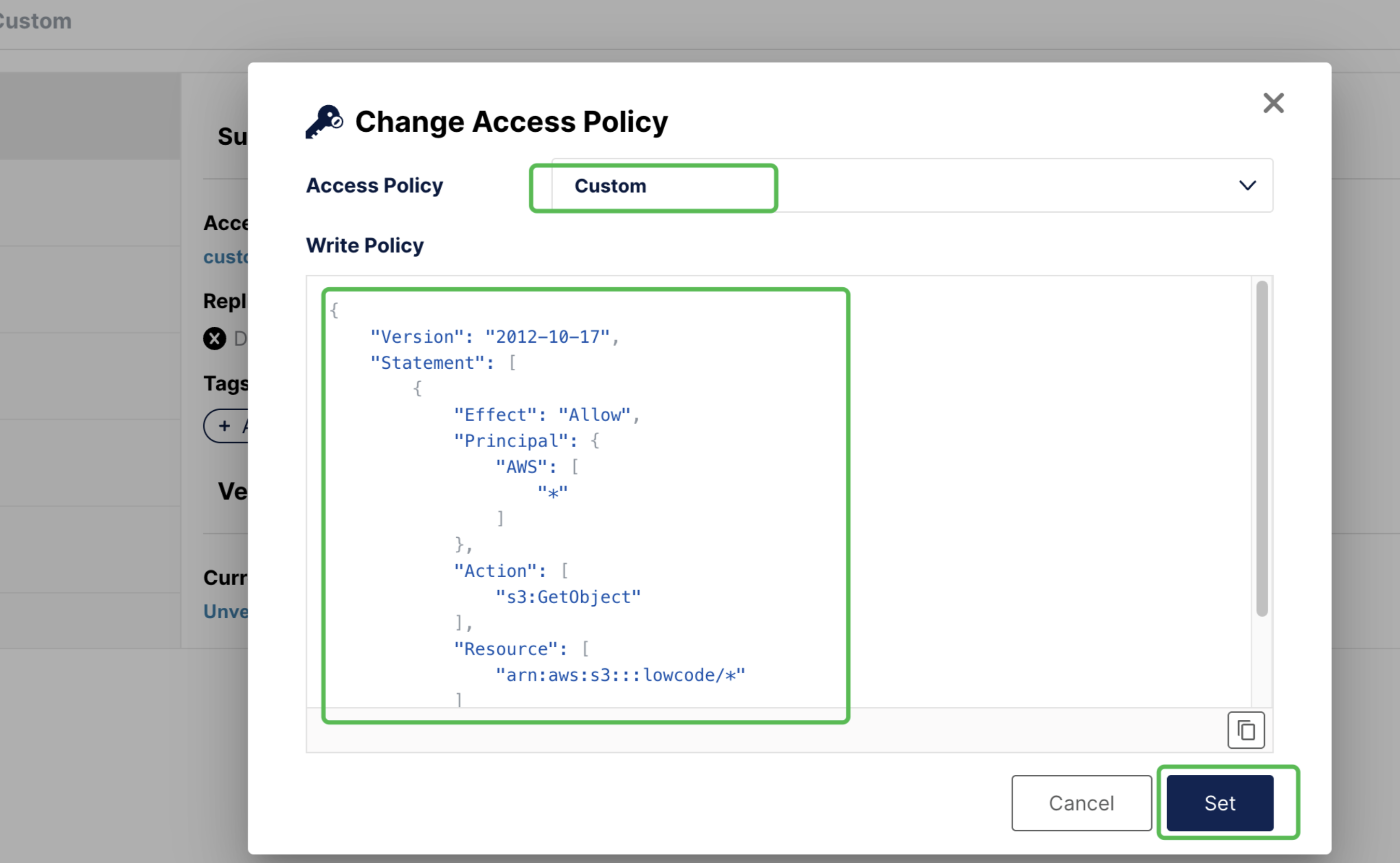Click the copy-to-clipboard icon below the policy editor

click(1246, 730)
